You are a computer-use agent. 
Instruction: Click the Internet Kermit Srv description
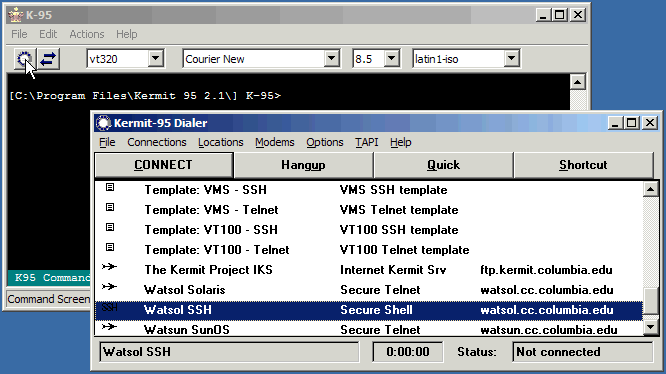click(393, 270)
